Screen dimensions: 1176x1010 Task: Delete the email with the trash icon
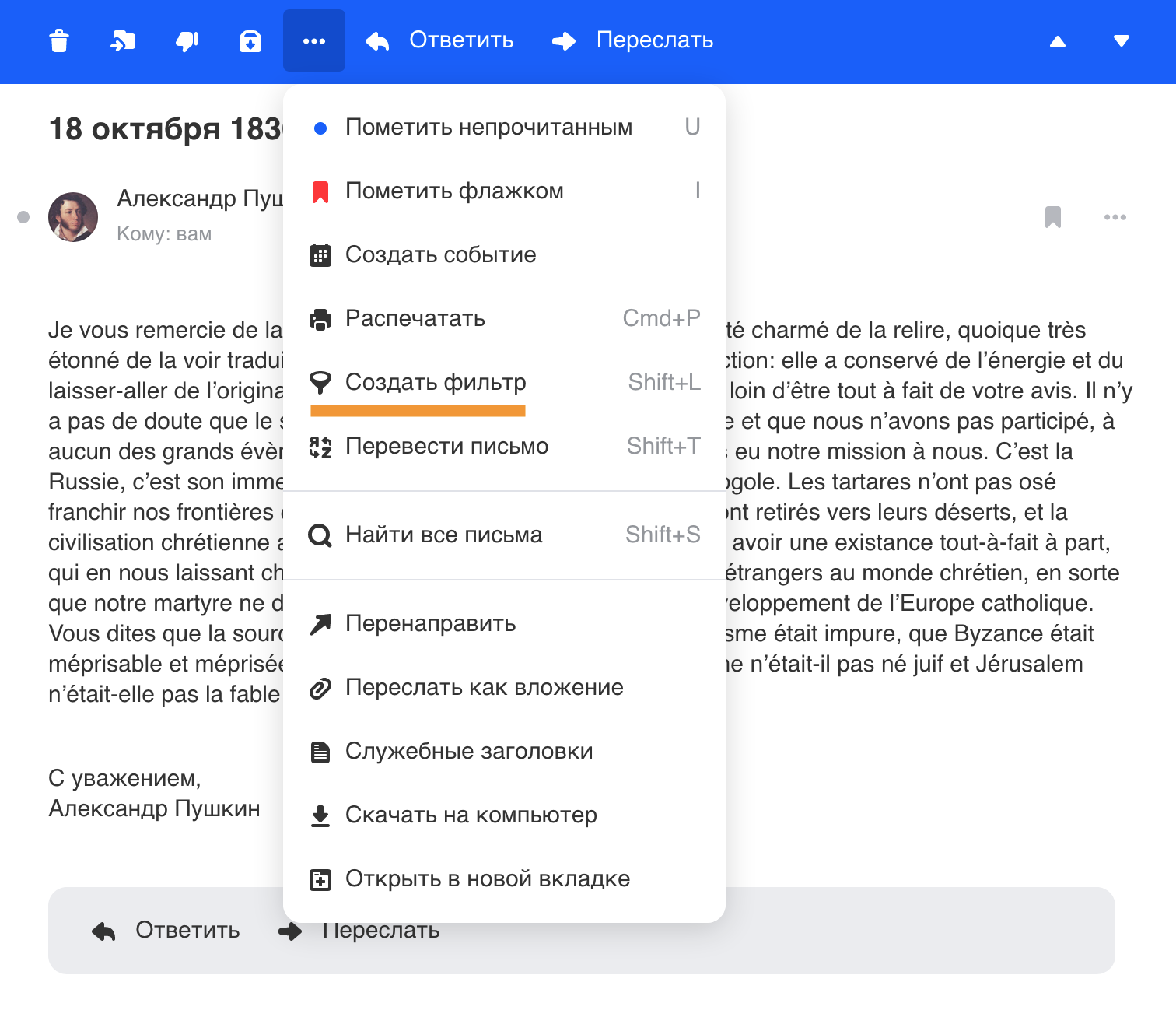pyautogui.click(x=59, y=40)
